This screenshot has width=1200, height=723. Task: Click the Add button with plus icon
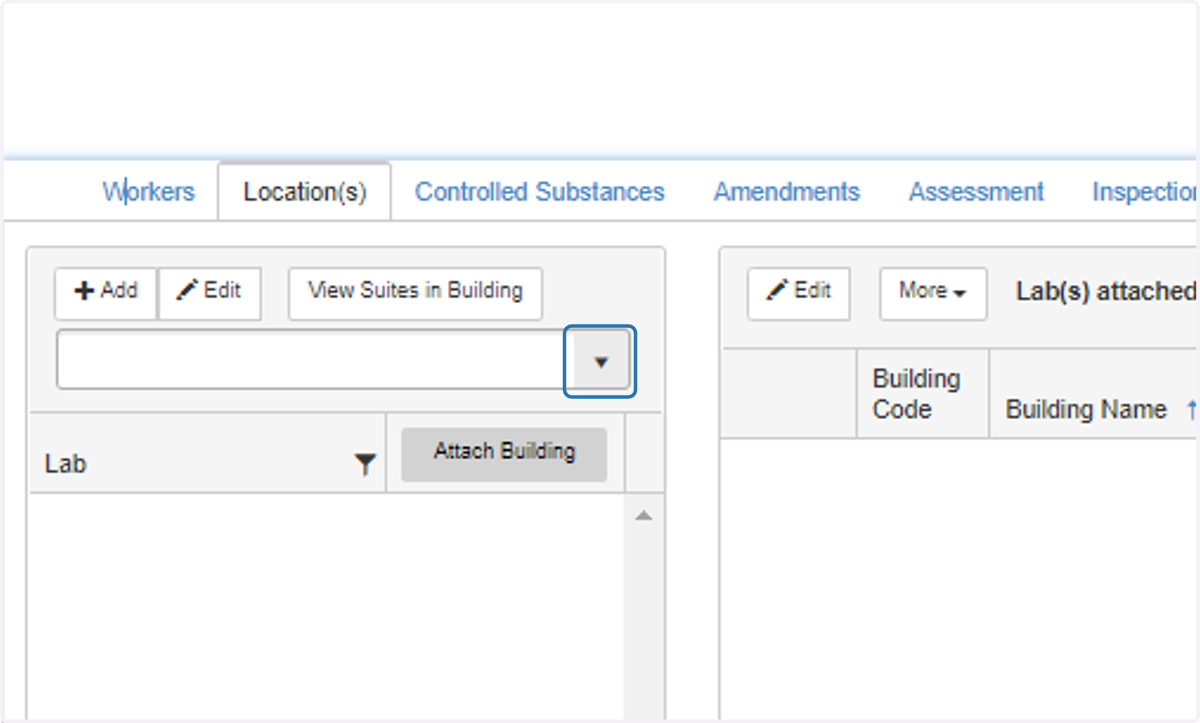(x=106, y=292)
